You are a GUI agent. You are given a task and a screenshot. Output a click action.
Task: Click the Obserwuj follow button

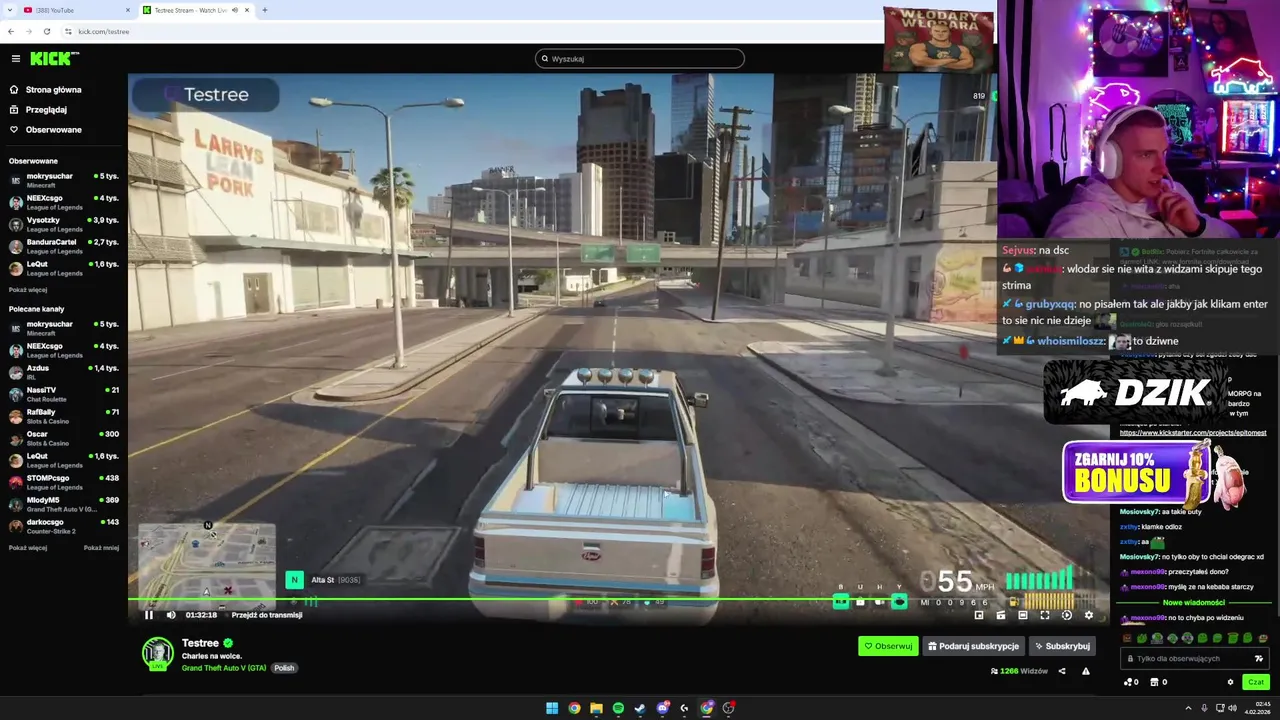pyautogui.click(x=888, y=646)
